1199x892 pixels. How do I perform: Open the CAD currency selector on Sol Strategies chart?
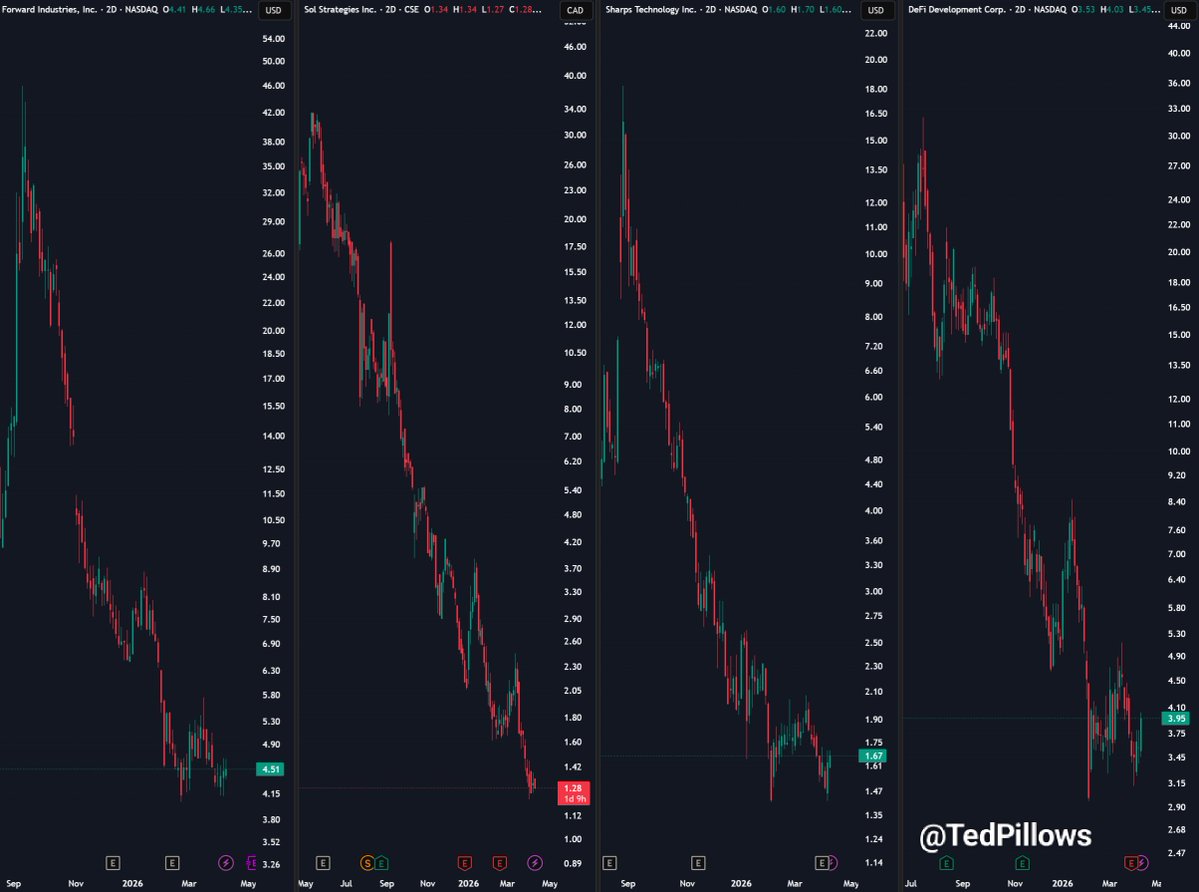coord(575,10)
